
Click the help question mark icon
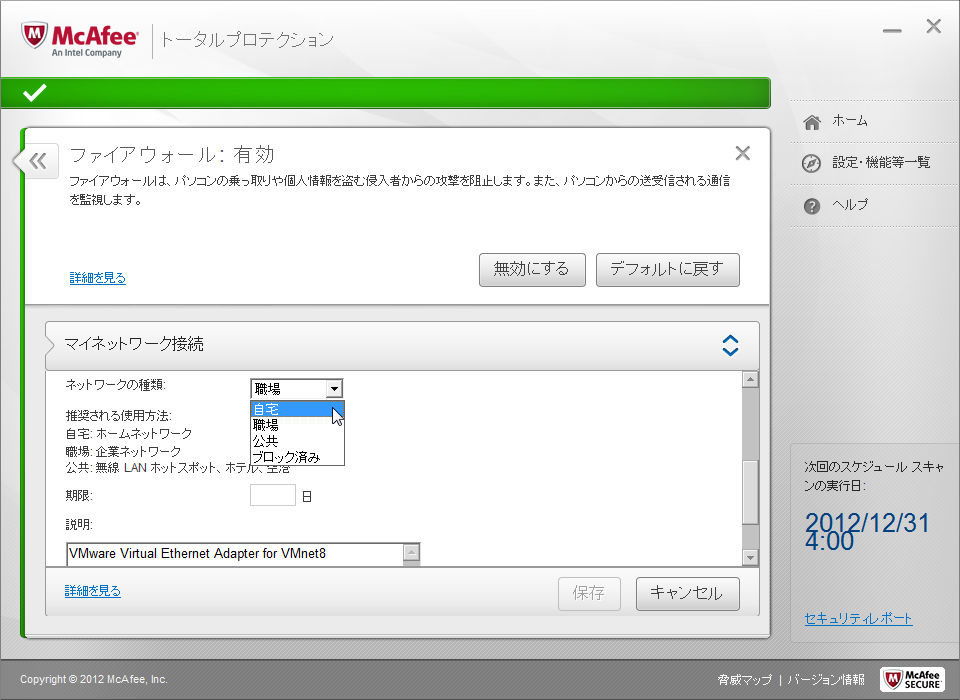point(812,206)
